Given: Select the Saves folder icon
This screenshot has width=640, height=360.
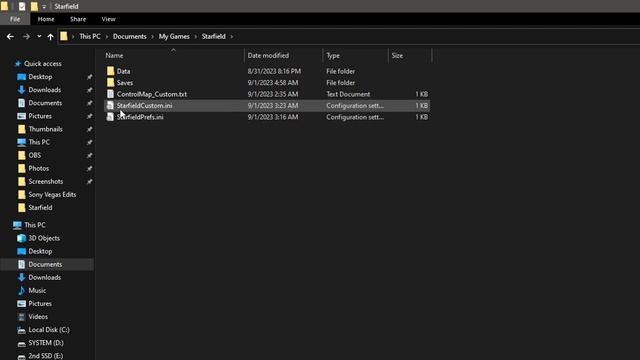Looking at the screenshot, I should click(x=110, y=82).
